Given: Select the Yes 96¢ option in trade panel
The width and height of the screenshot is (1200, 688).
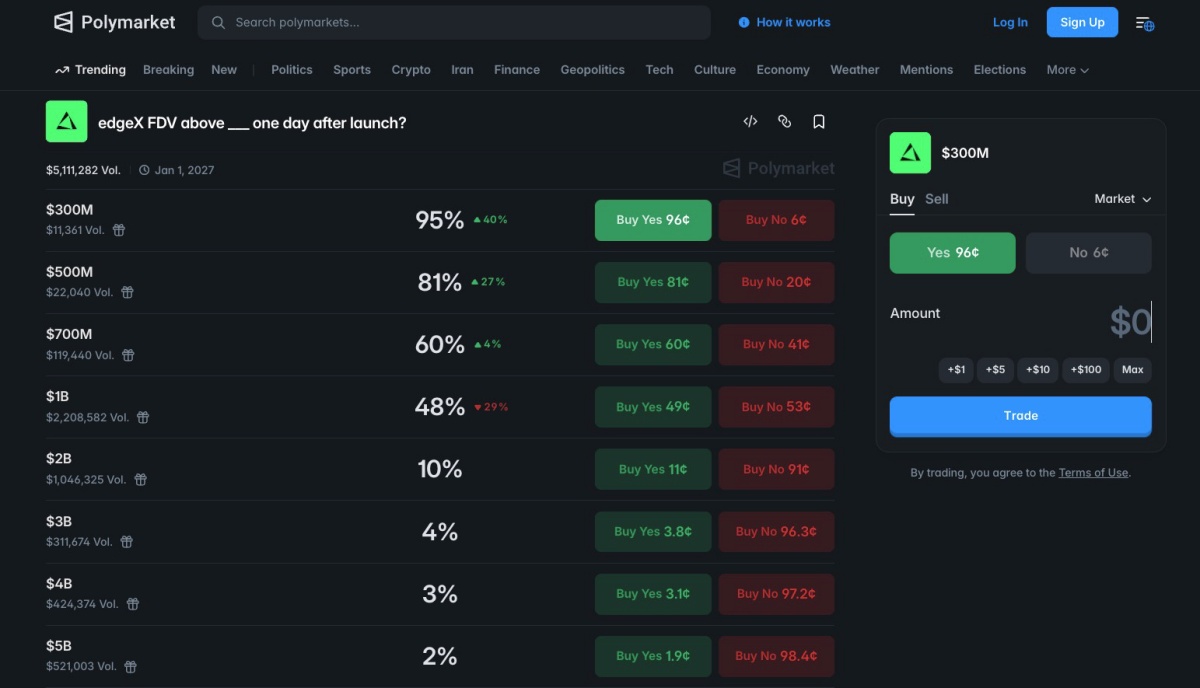Looking at the screenshot, I should coord(952,253).
